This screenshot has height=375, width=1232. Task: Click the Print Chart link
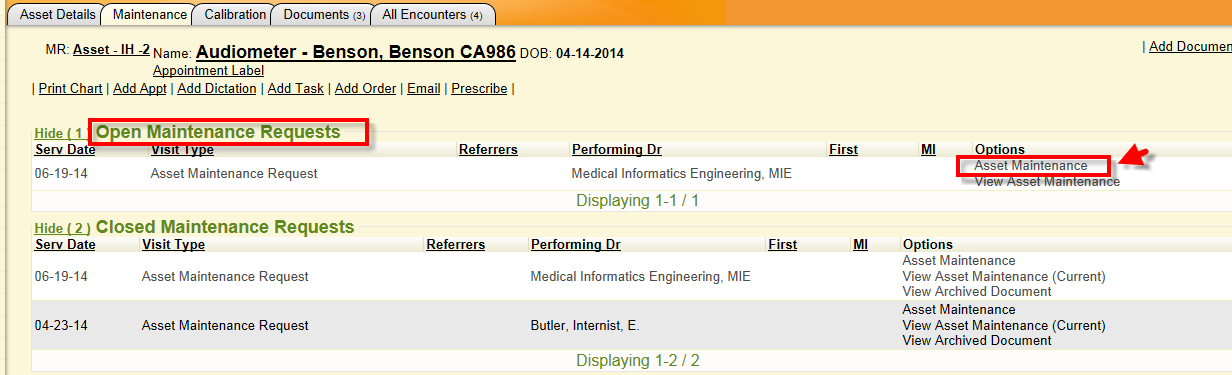click(x=70, y=89)
